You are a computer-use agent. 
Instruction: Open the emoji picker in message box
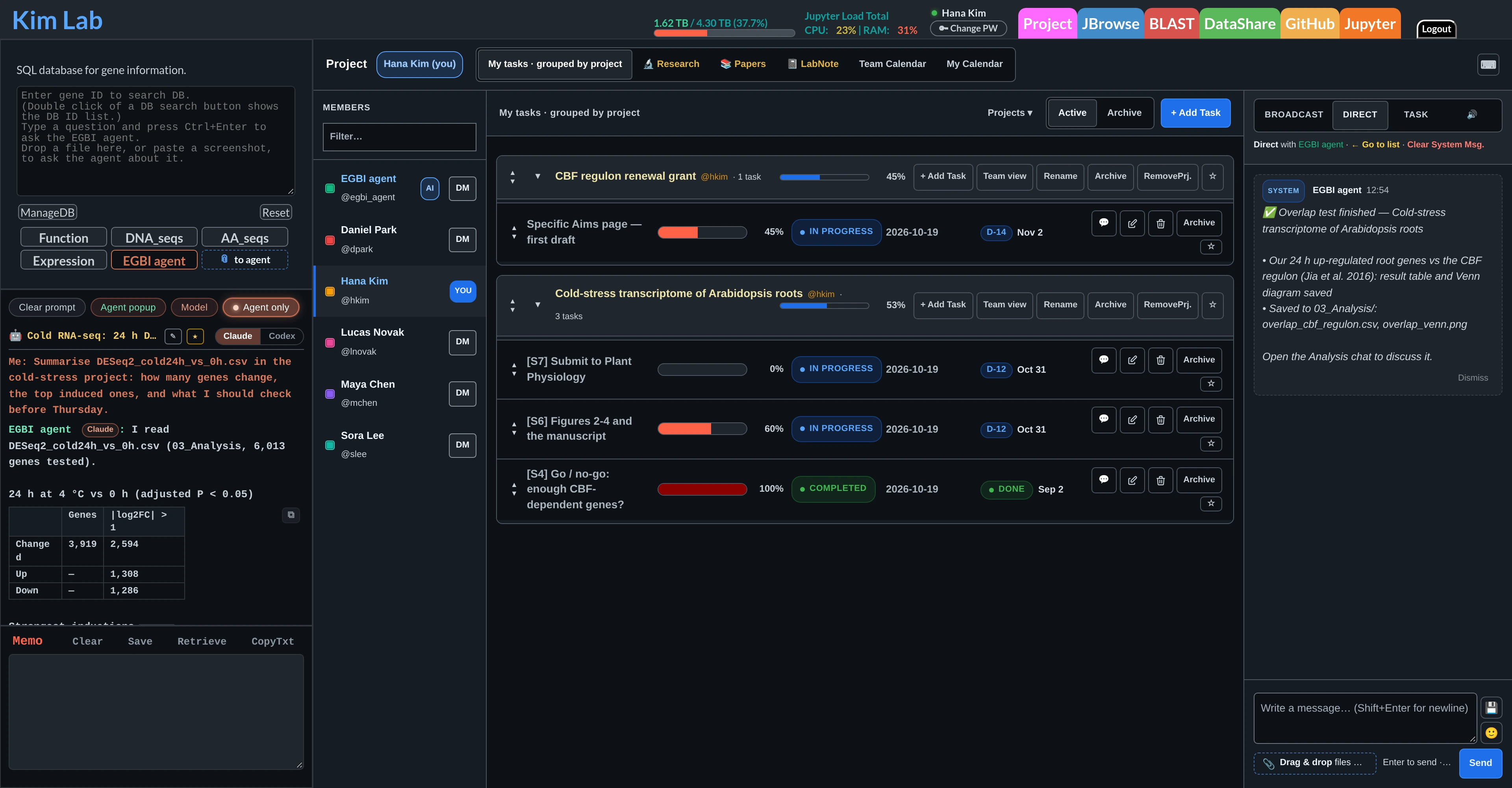pyautogui.click(x=1491, y=732)
